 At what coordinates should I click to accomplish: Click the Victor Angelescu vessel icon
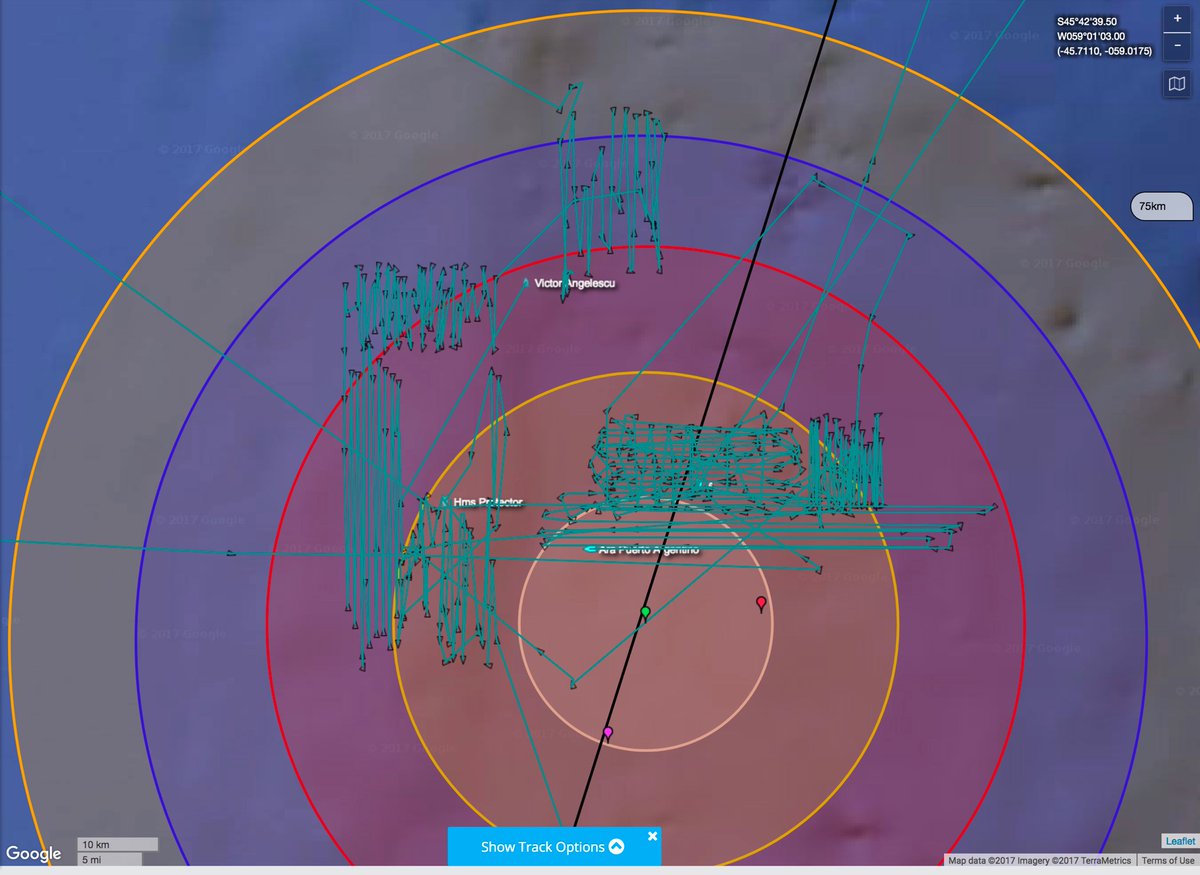(526, 283)
